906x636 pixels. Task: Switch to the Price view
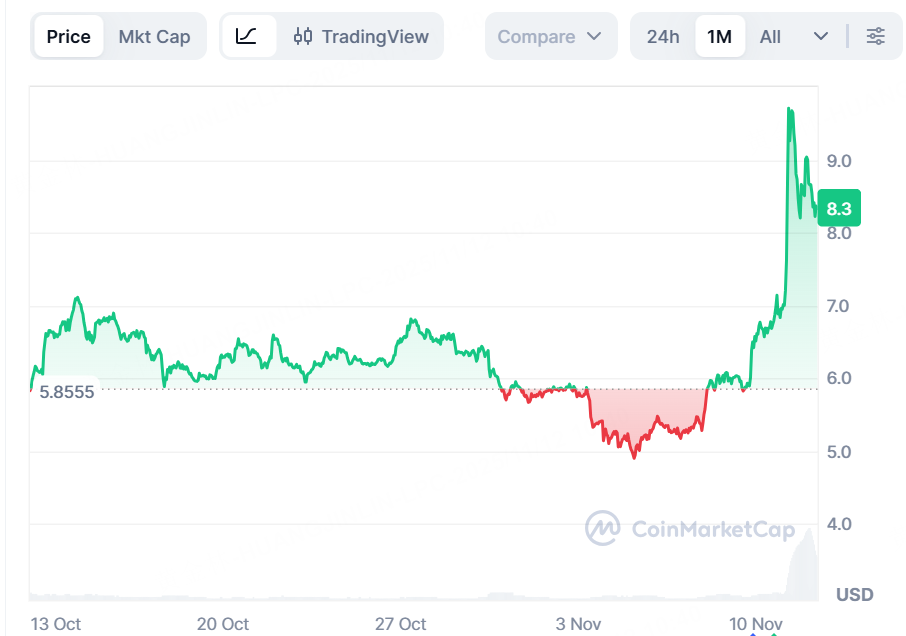[68, 37]
